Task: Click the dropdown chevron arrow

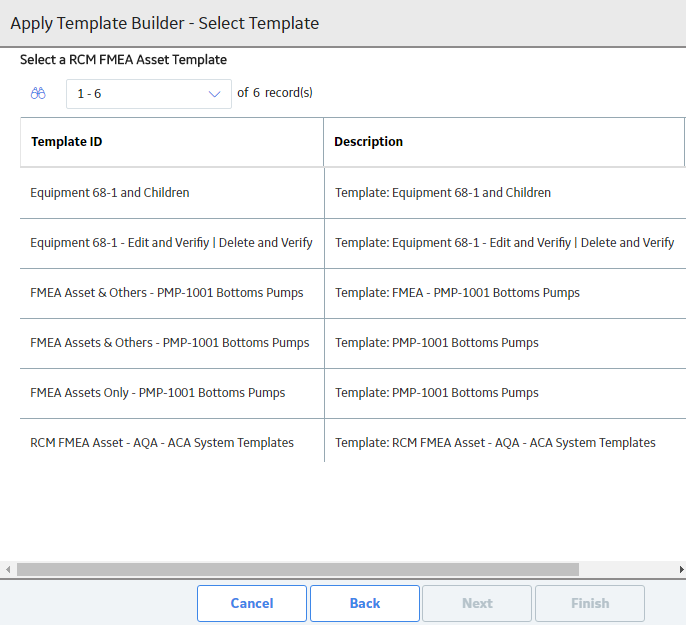Action: (x=214, y=94)
